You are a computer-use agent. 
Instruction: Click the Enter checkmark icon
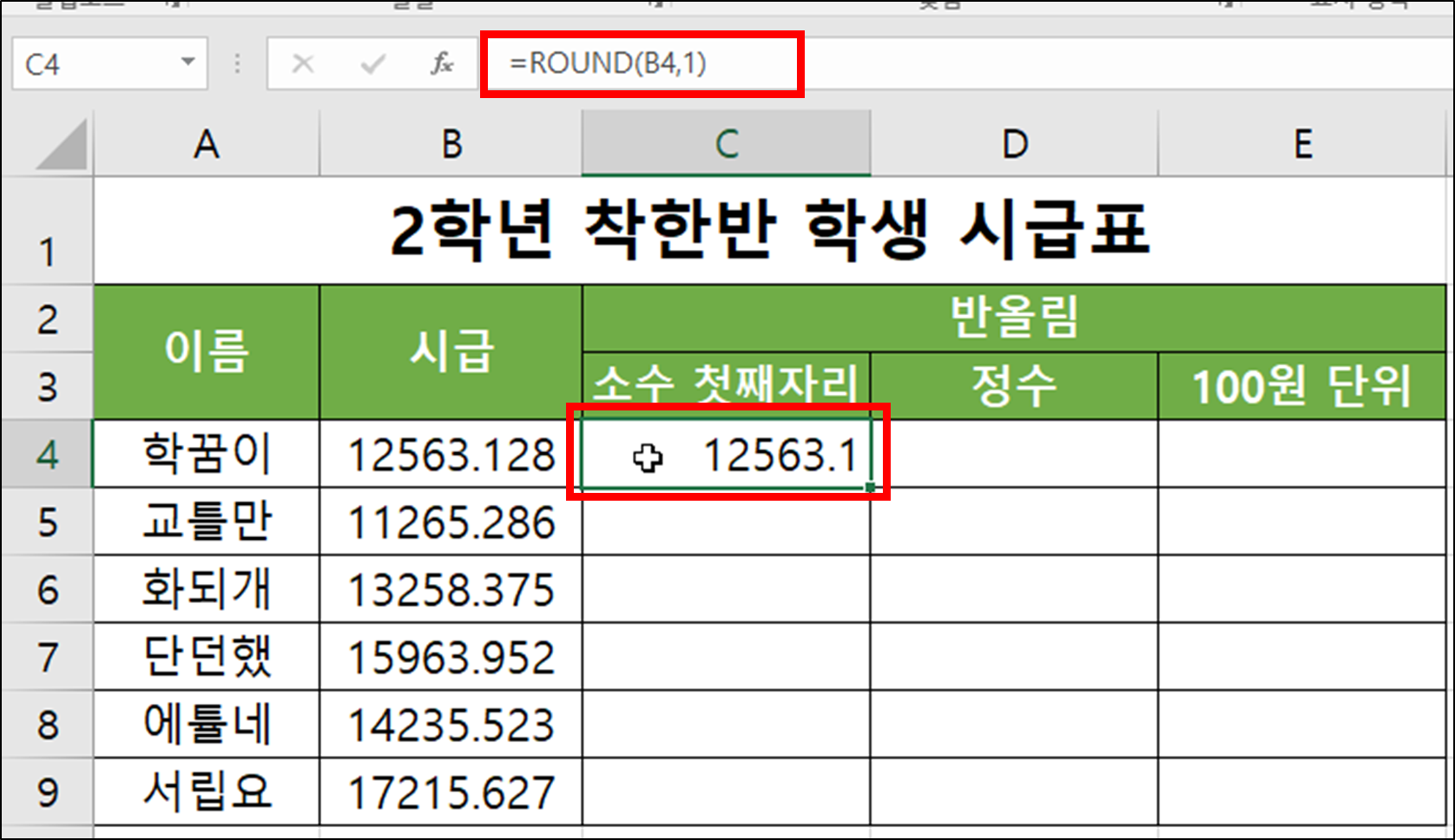pyautogui.click(x=372, y=62)
